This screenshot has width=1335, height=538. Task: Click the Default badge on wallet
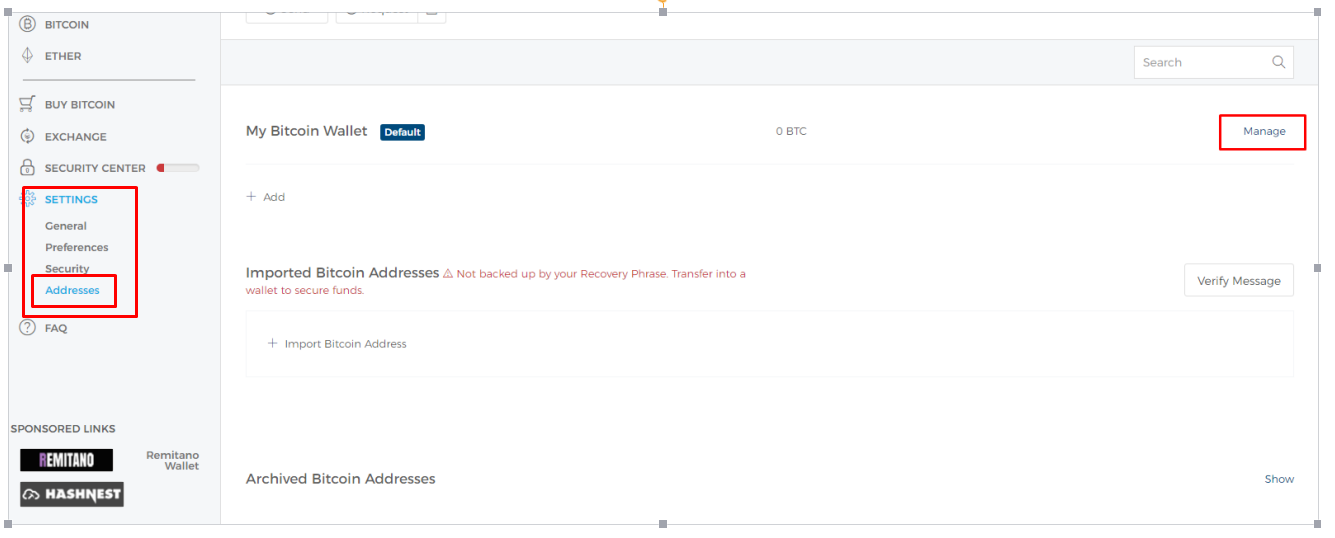pyautogui.click(x=402, y=132)
